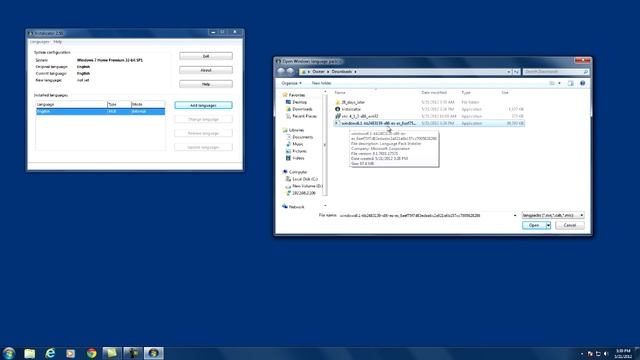Open the Languages menu in Vistalizator

click(40, 42)
